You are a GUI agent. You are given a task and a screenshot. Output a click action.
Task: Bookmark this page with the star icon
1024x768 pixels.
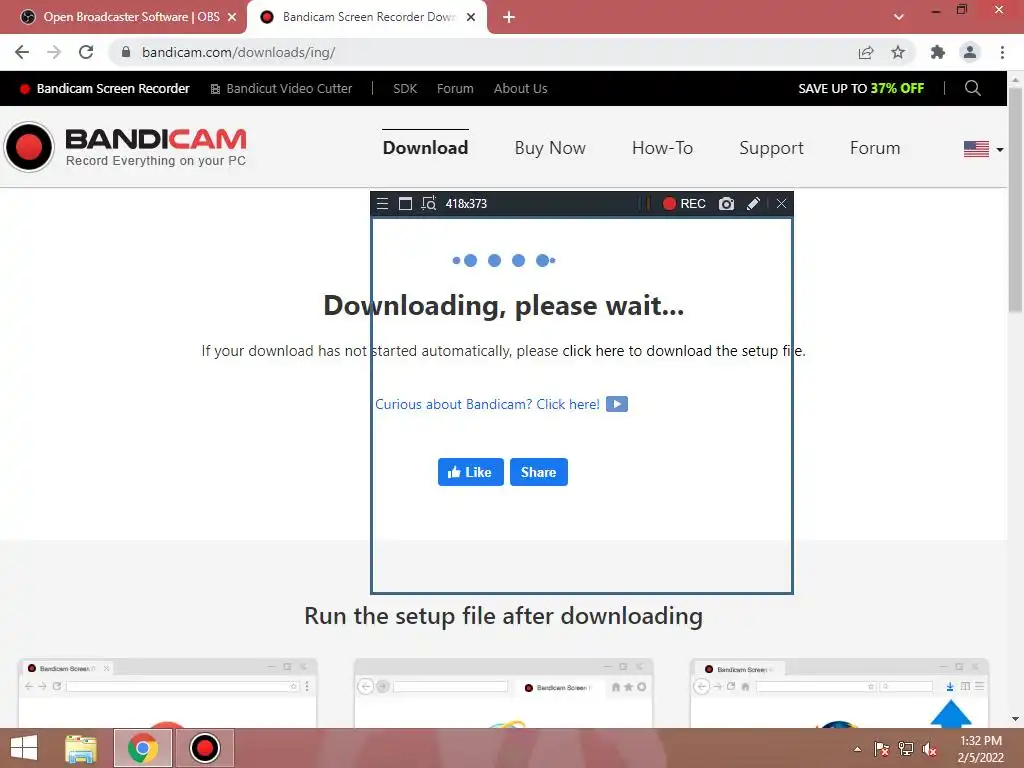click(898, 52)
